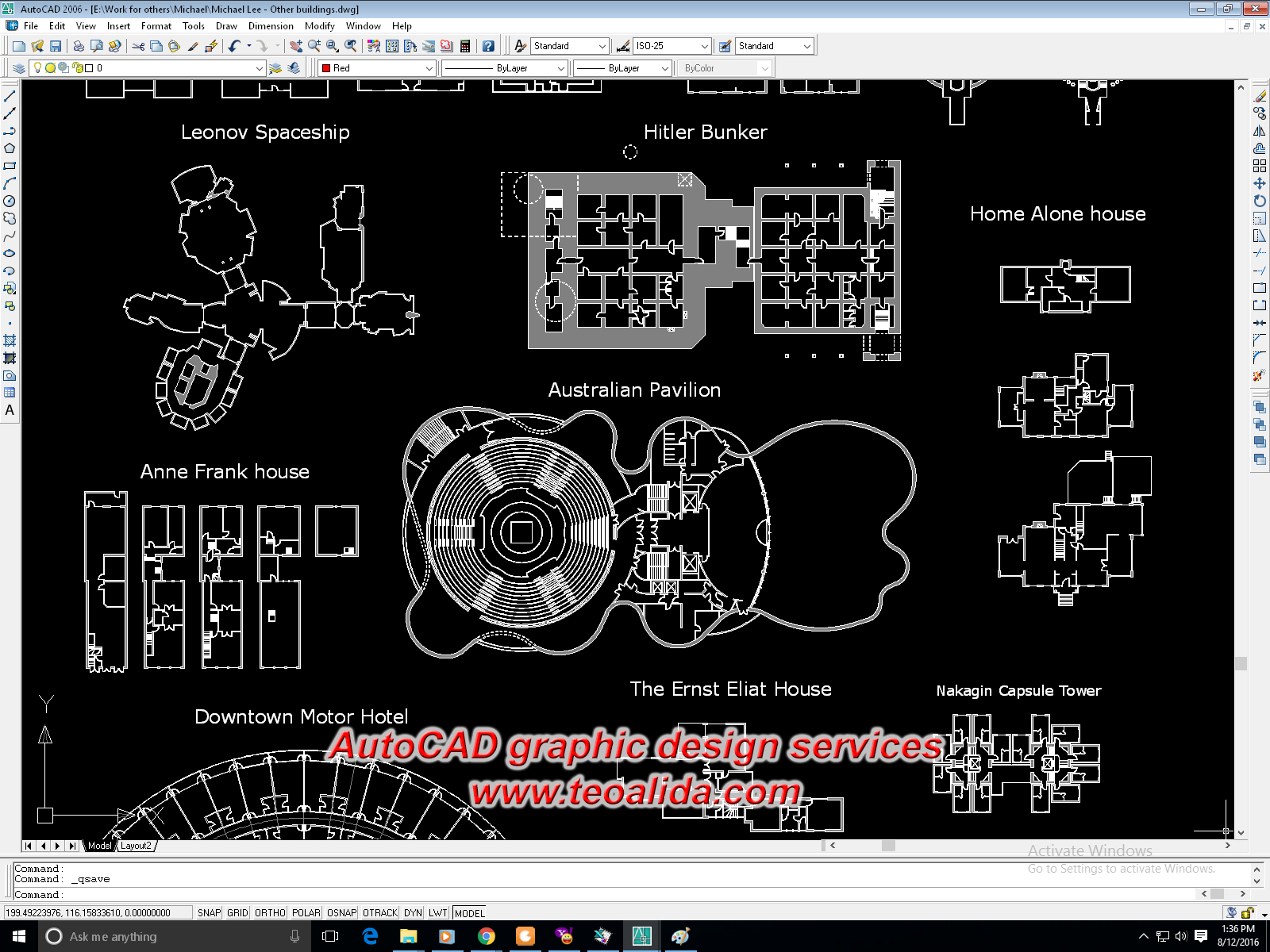Toggle GRID display in status bar
1270x952 pixels.
tap(237, 913)
